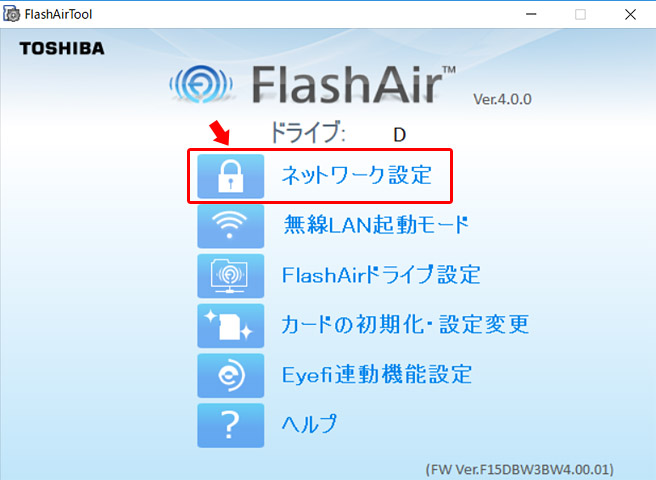Click the question mark help icon
Screen dimensions: 656x480
[x=231, y=425]
